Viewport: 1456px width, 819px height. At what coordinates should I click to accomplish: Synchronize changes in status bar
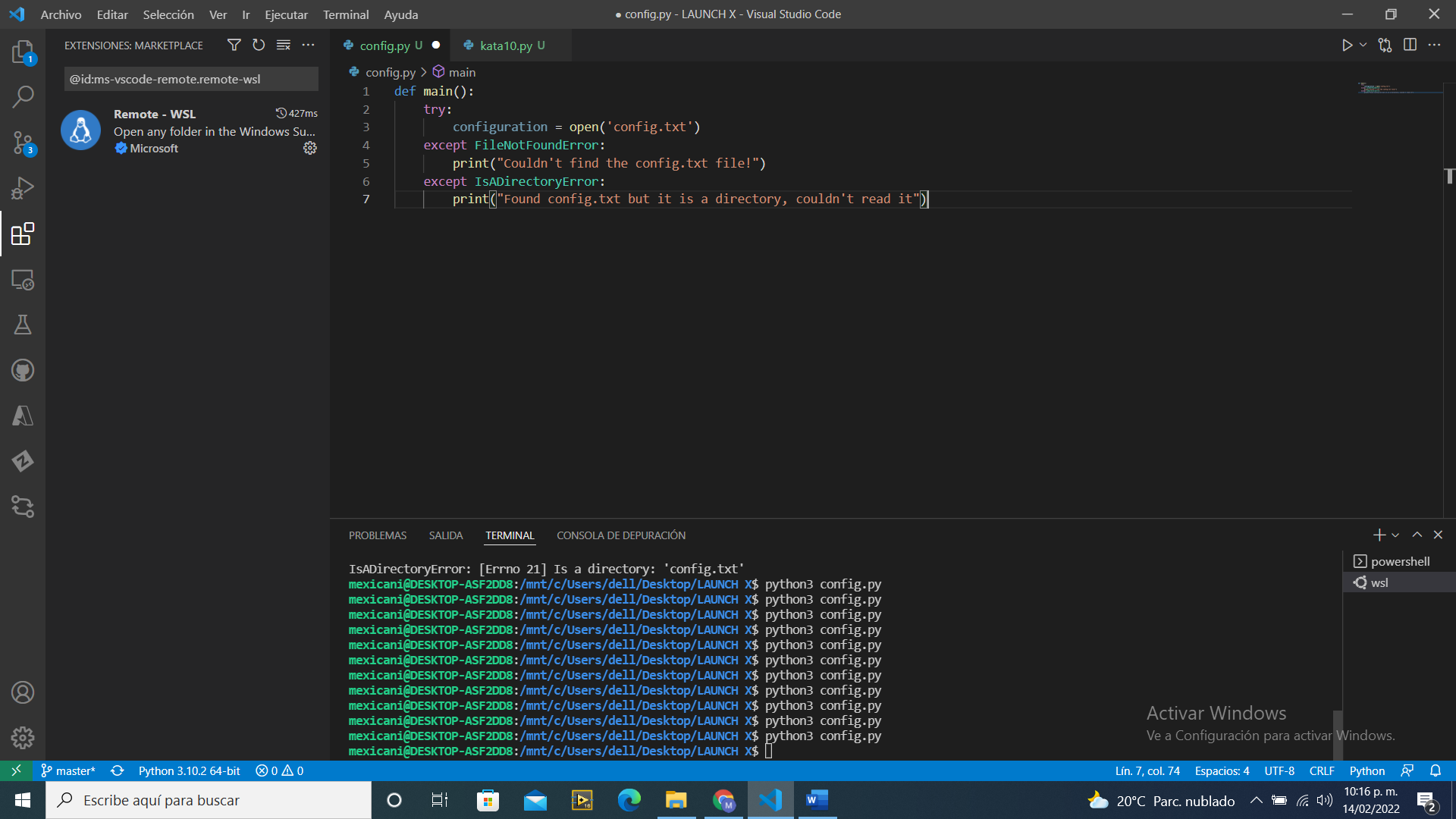(117, 770)
